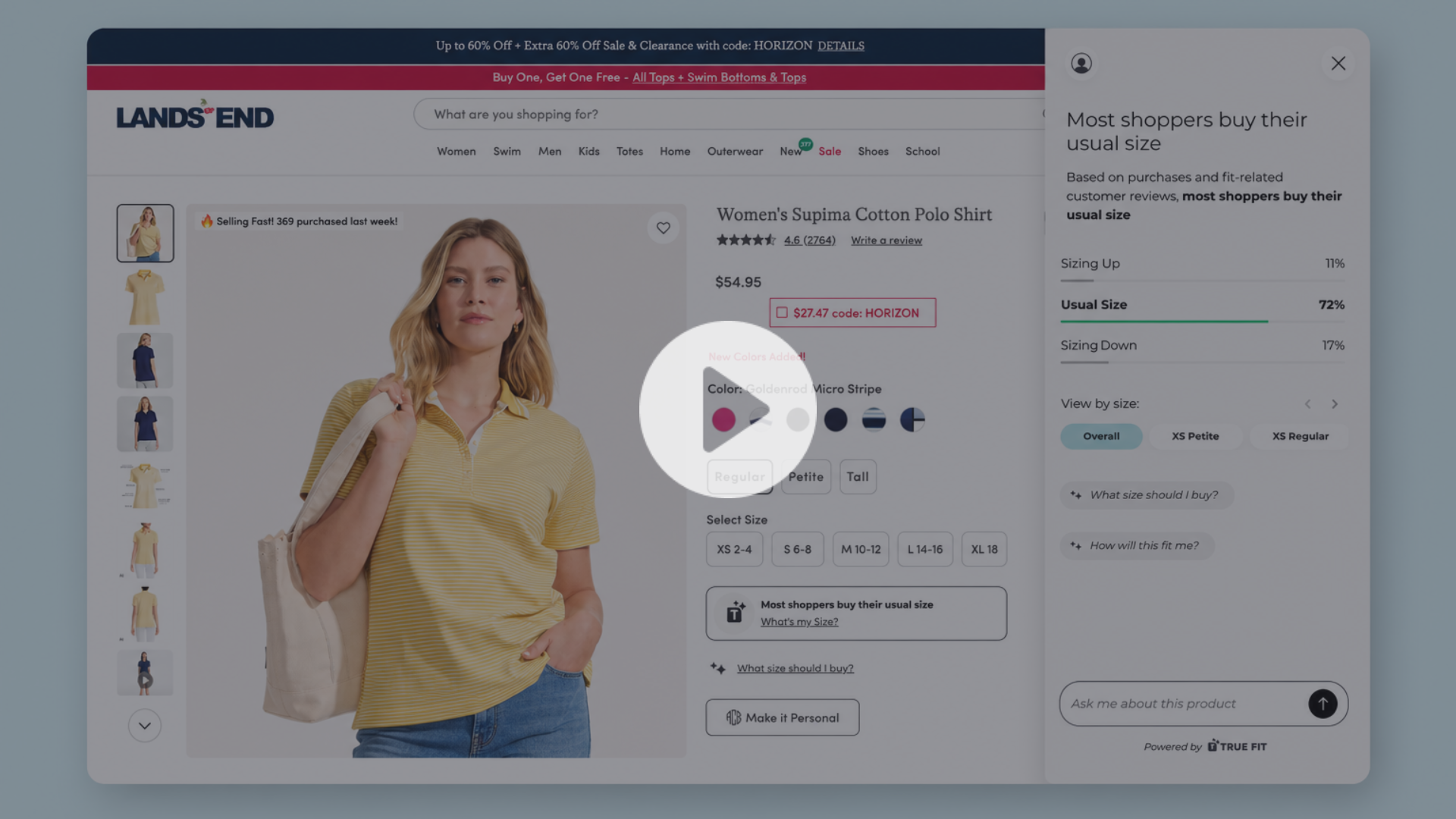Open All Tops + Swim Bottoms & Tops link
This screenshot has height=819, width=1456.
pos(719,77)
